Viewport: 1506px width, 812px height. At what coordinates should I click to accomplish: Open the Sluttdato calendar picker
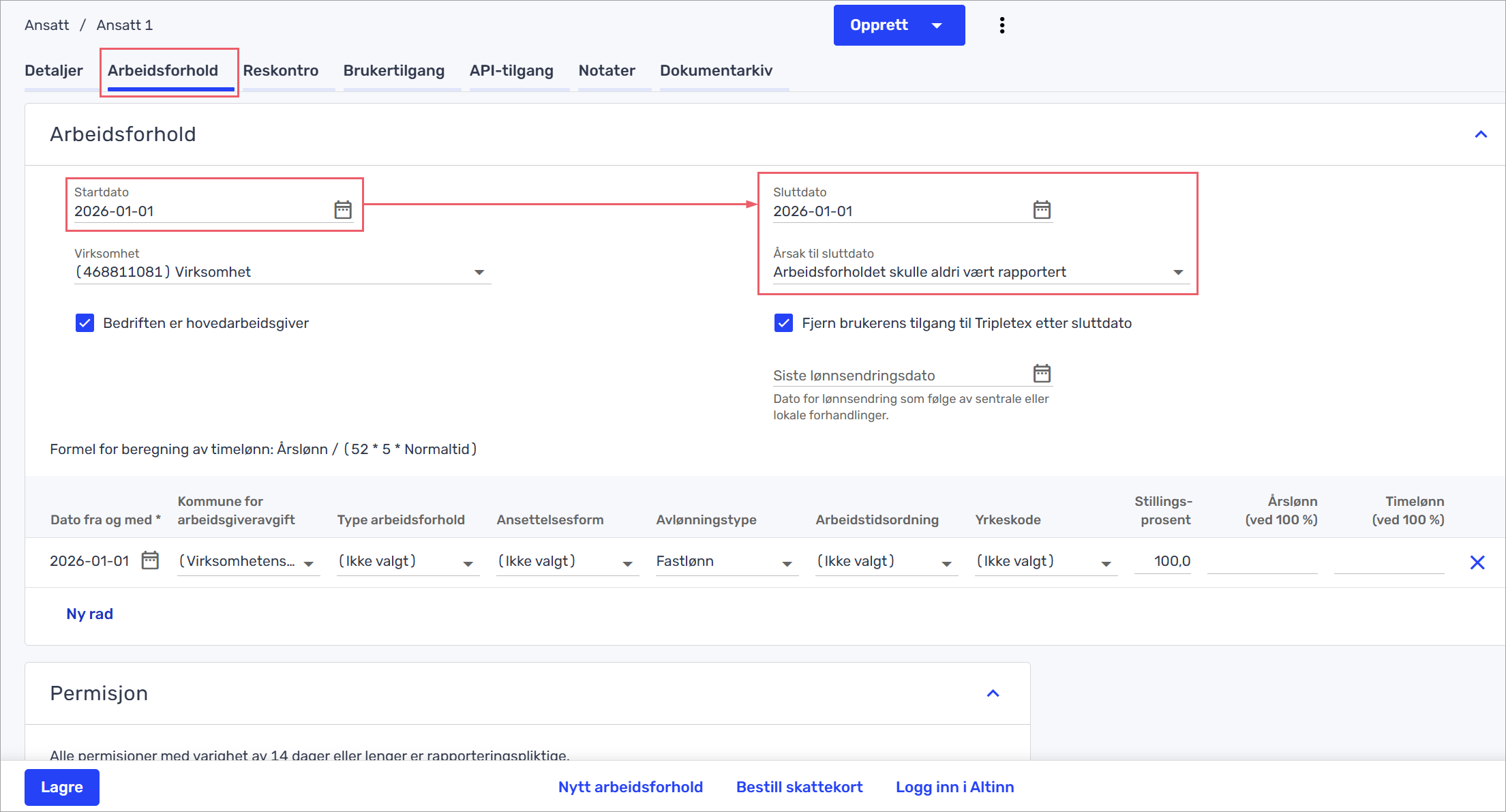[1042, 210]
